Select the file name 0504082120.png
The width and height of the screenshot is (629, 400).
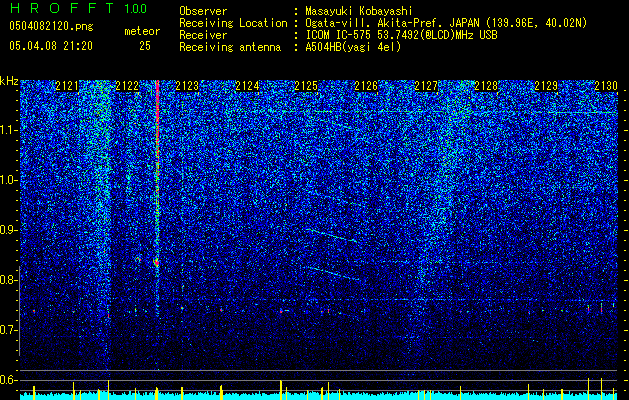point(51,27)
